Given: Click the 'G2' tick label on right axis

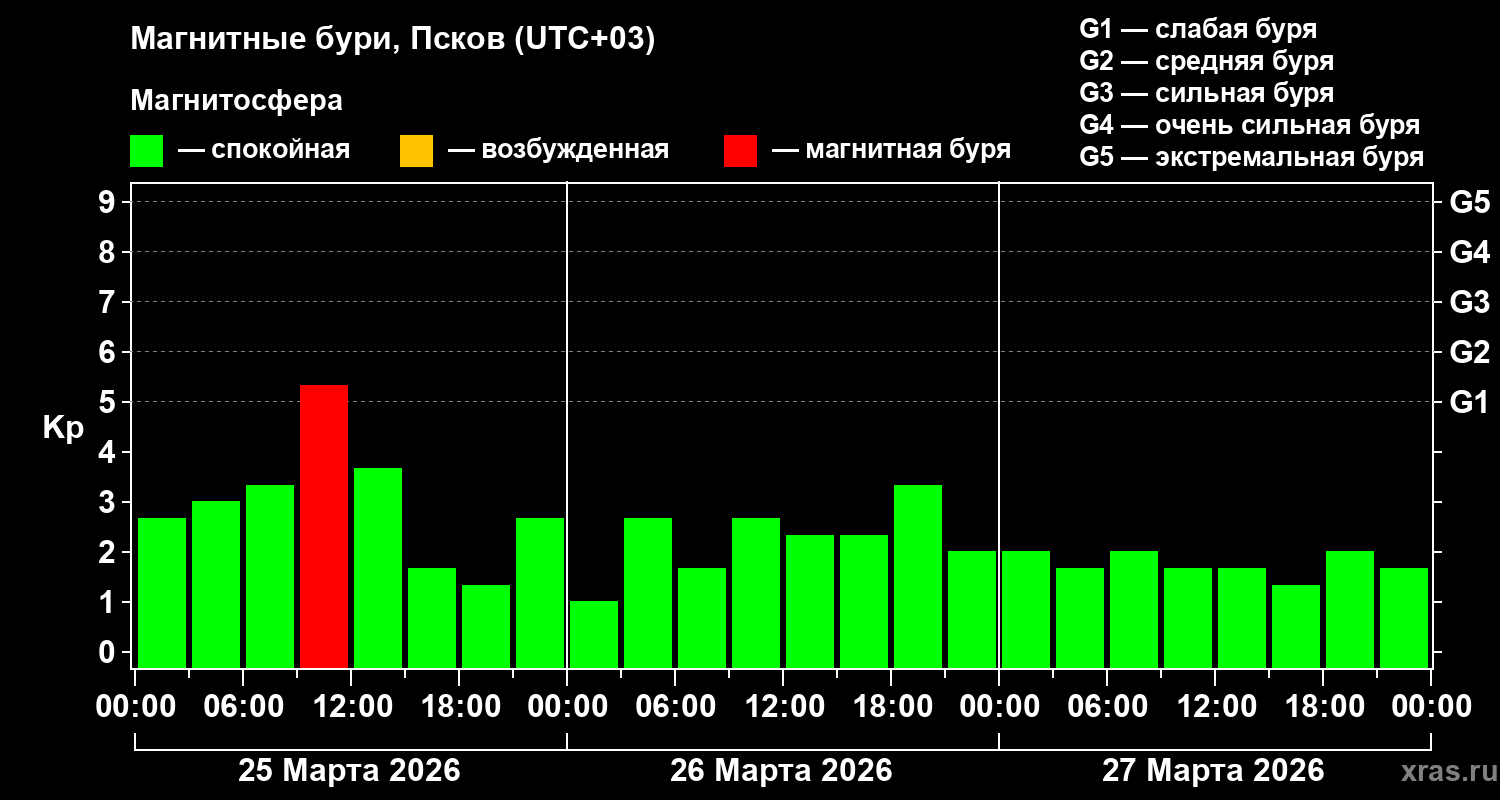Looking at the screenshot, I should (1469, 352).
